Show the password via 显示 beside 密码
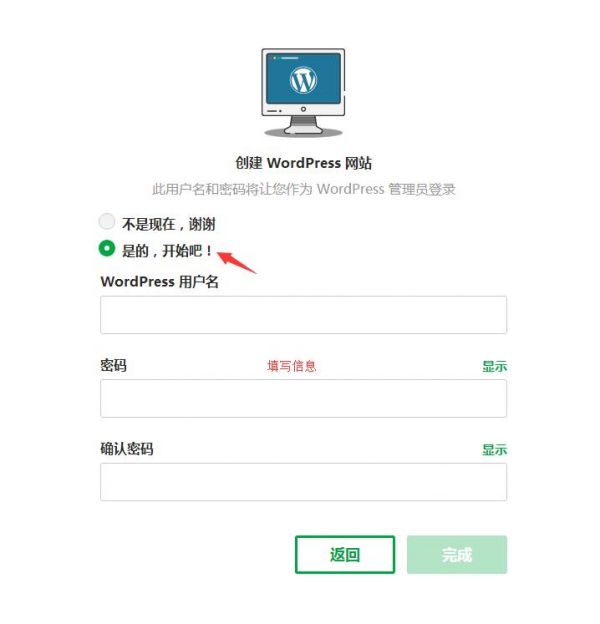This screenshot has width=600, height=624. 495,366
